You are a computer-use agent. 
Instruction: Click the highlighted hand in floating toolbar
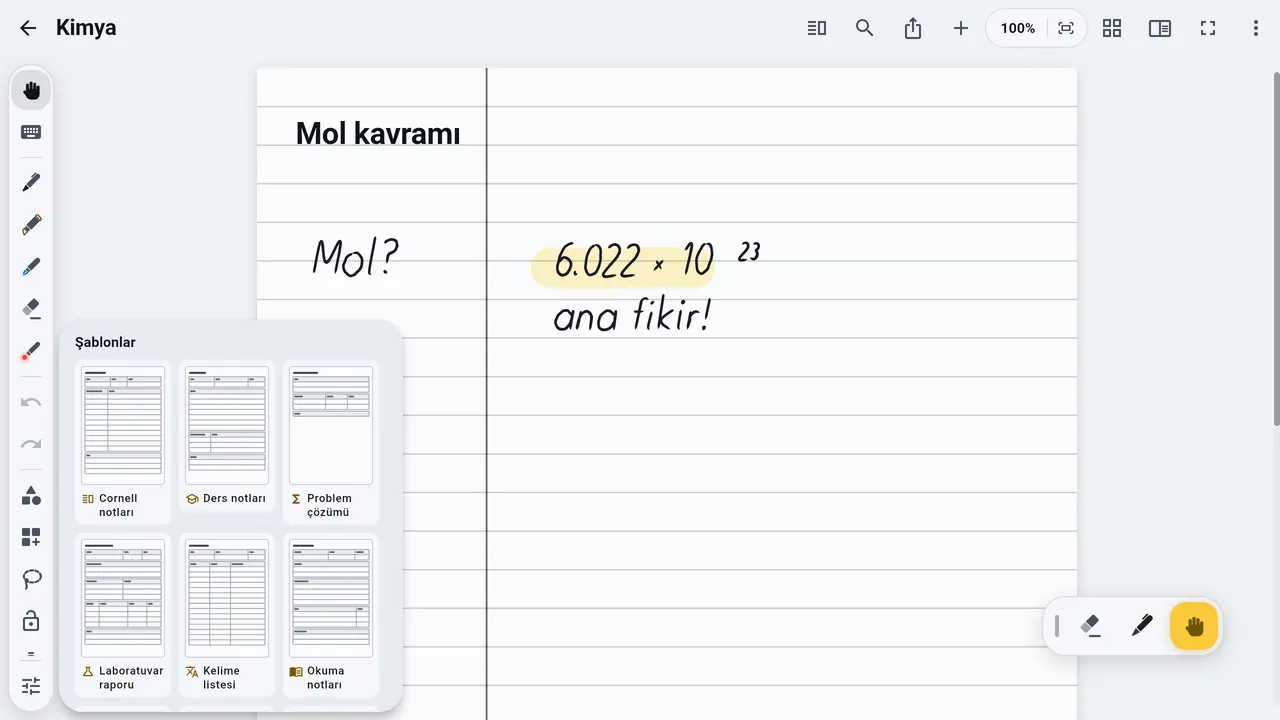pyautogui.click(x=1194, y=626)
